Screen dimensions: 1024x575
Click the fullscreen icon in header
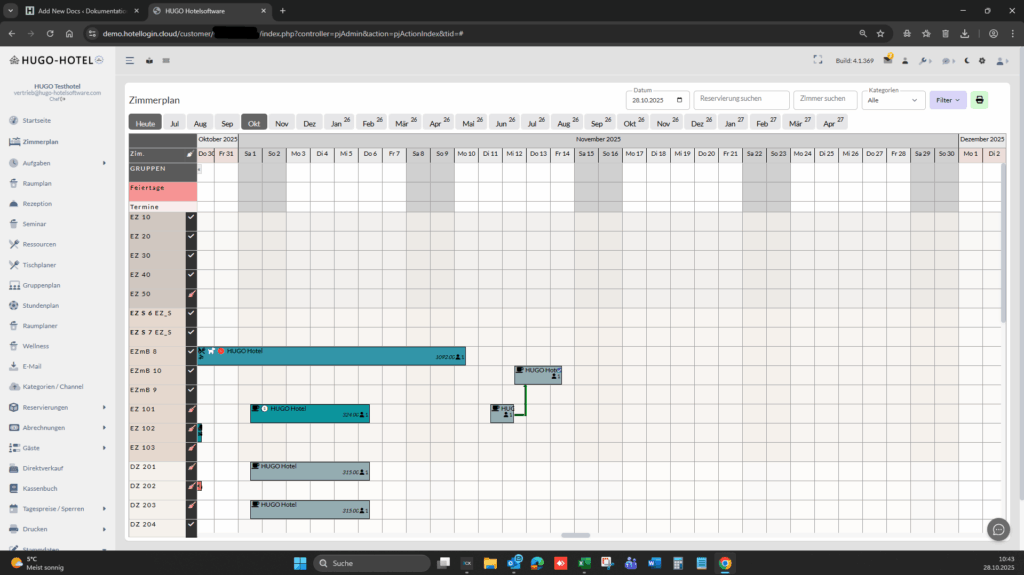point(818,60)
